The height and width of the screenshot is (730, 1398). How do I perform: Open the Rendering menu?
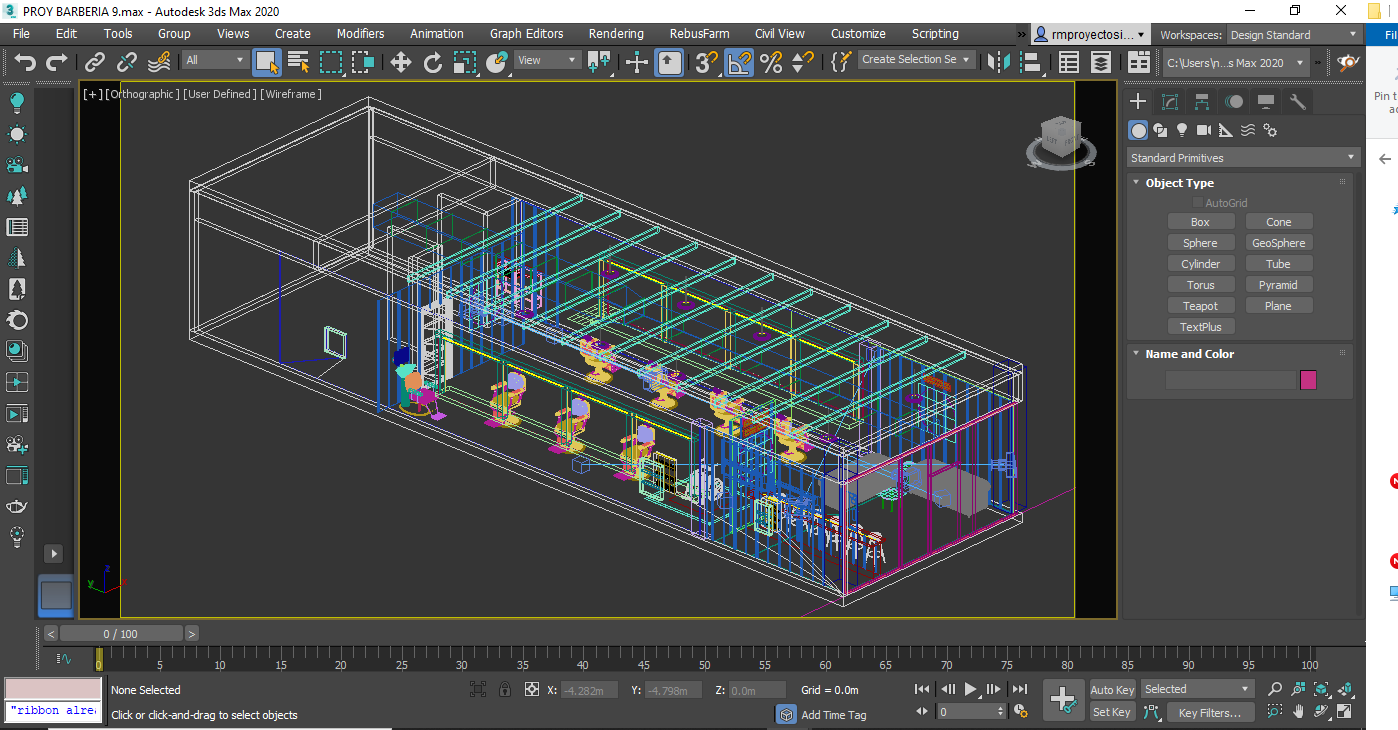coord(616,34)
